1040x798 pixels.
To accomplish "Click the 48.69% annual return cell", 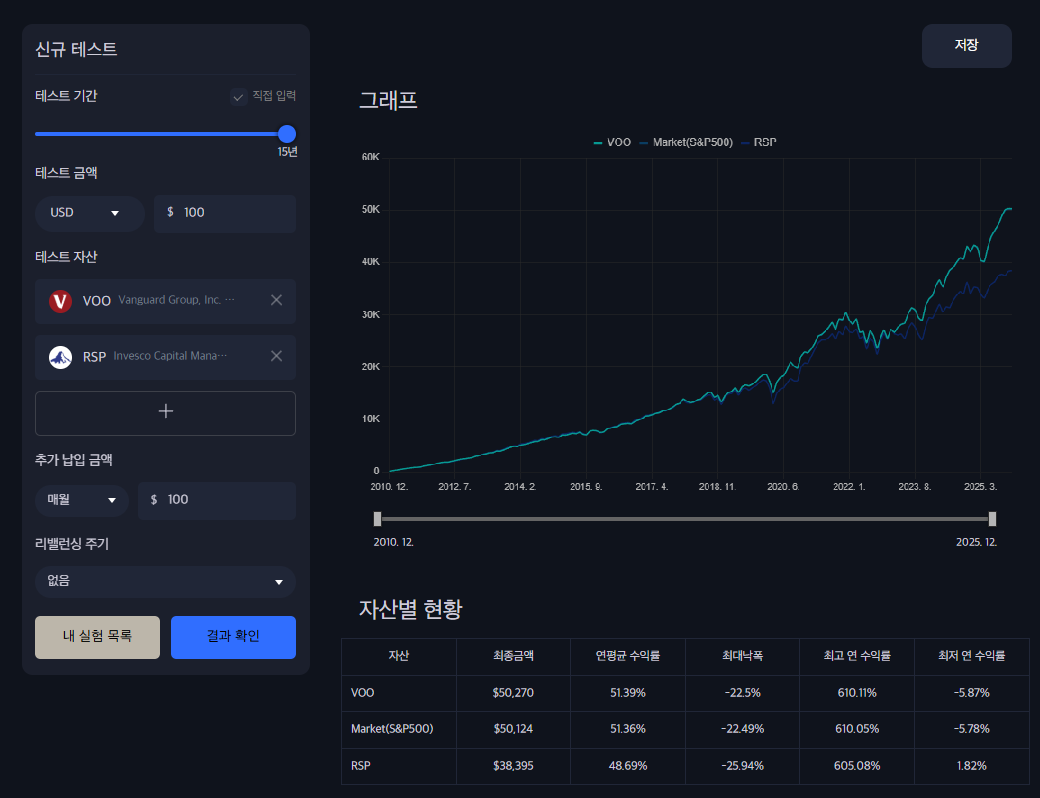I will pos(627,766).
